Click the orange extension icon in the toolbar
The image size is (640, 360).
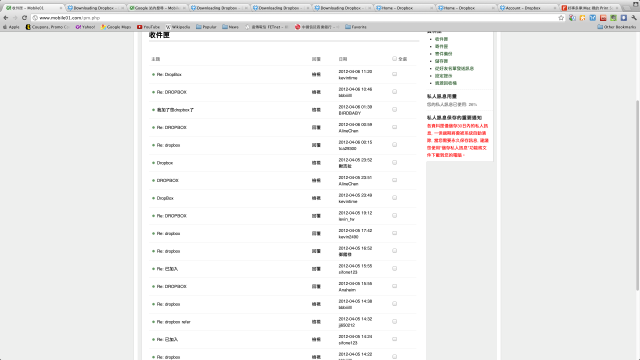tap(582, 18)
